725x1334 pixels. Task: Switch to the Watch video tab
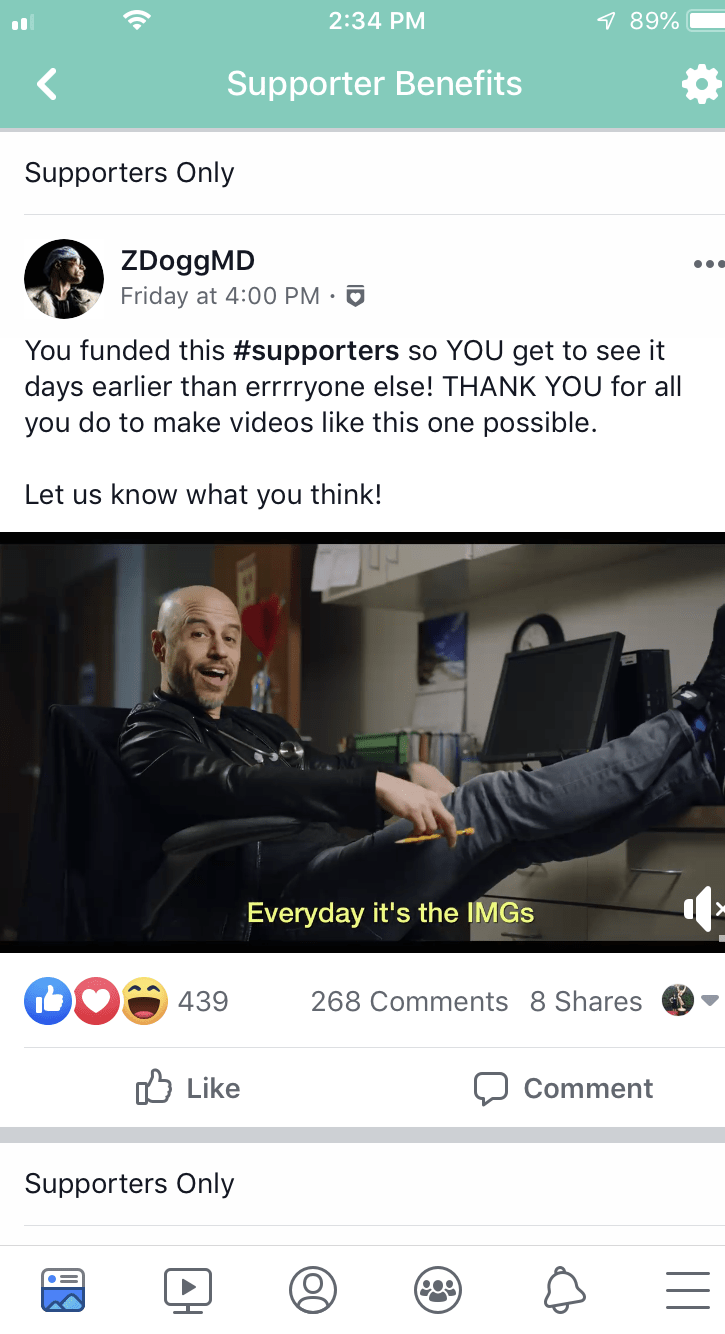pyautogui.click(x=188, y=1290)
